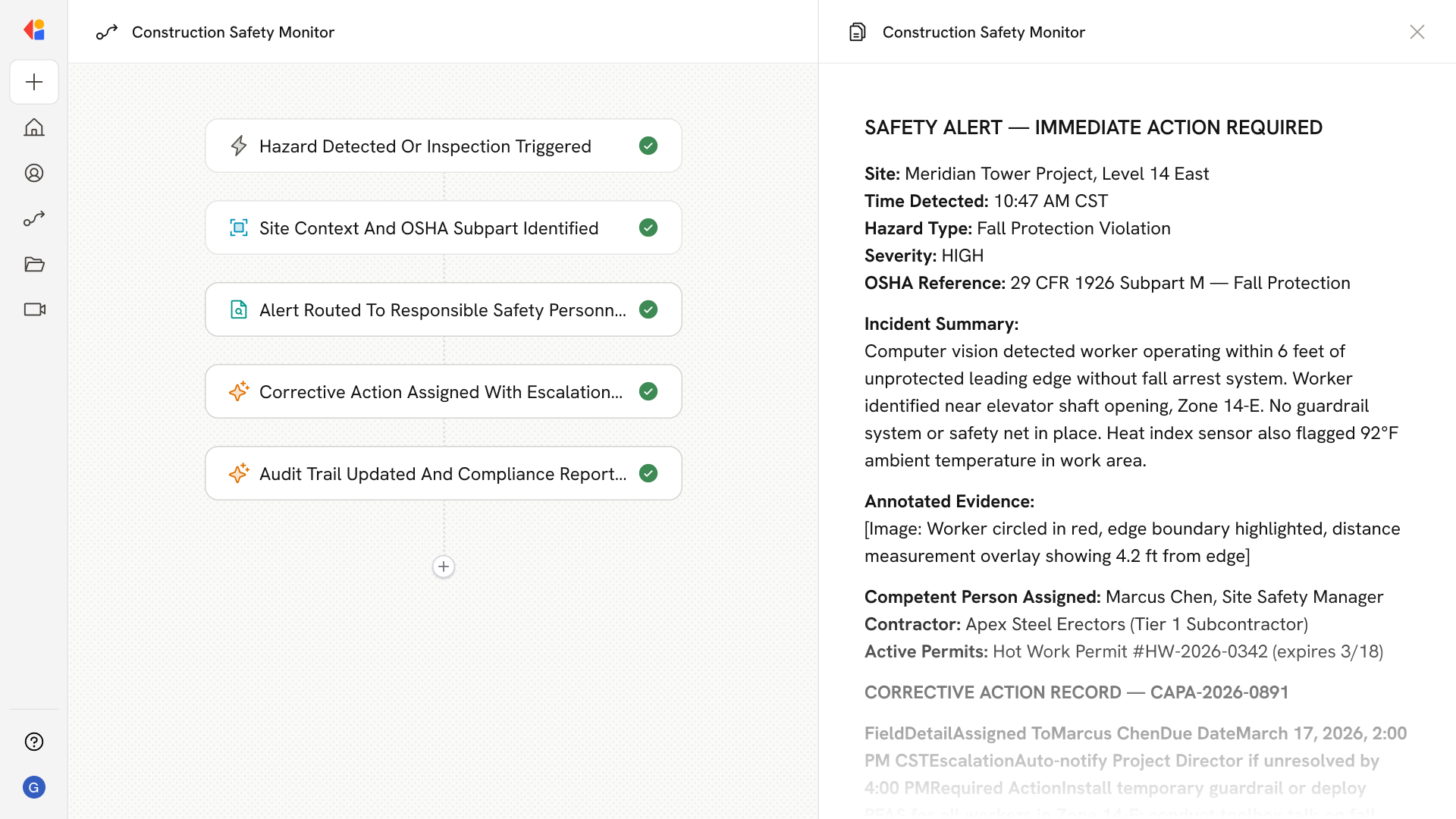1456x819 pixels.
Task: Open the Home icon in sidebar
Action: point(34,127)
